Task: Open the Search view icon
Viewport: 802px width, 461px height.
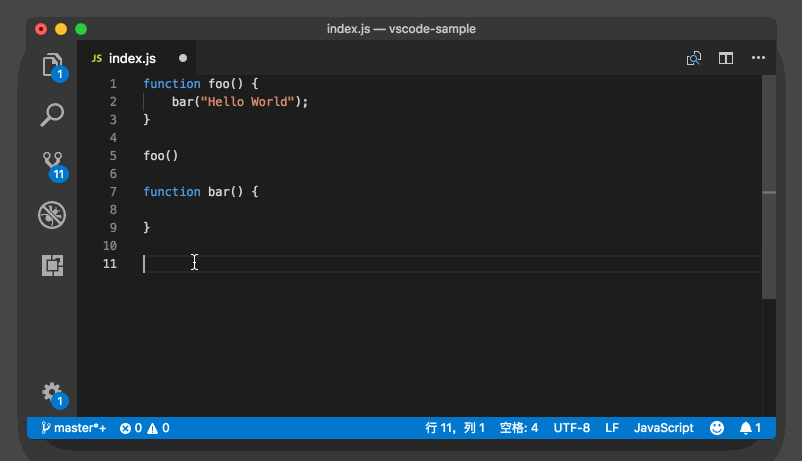Action: click(x=52, y=115)
